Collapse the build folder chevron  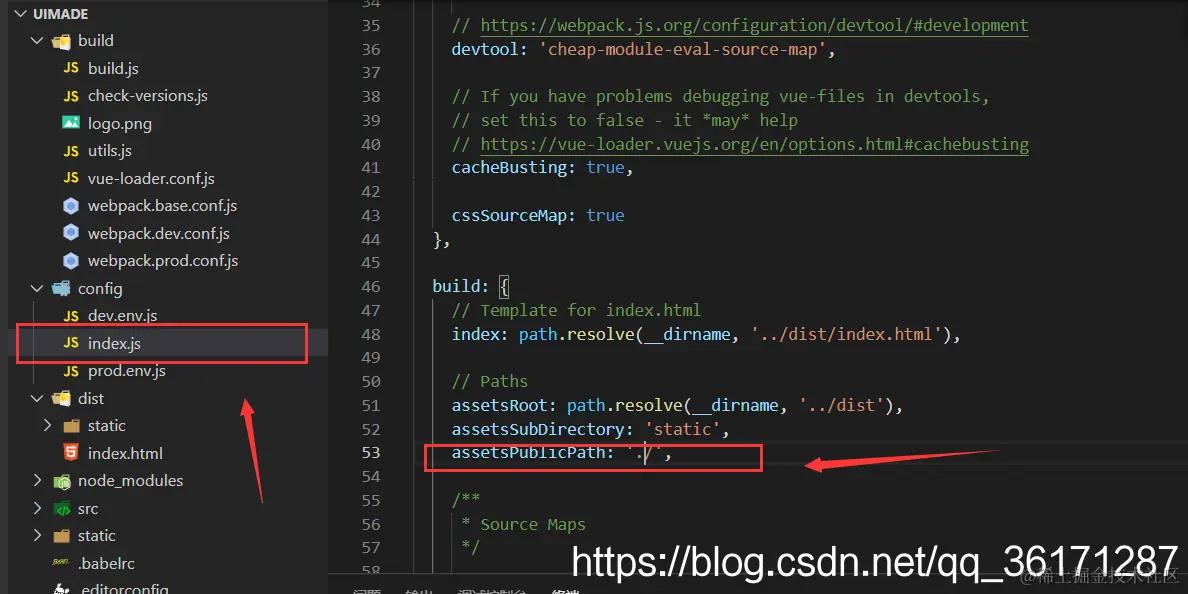pos(36,40)
